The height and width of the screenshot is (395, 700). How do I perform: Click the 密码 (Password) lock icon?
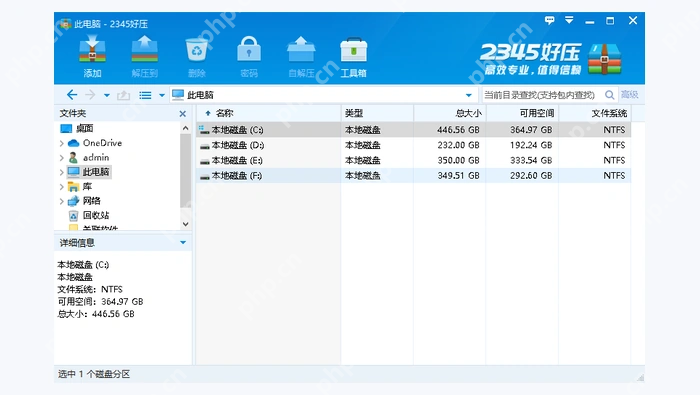[249, 49]
